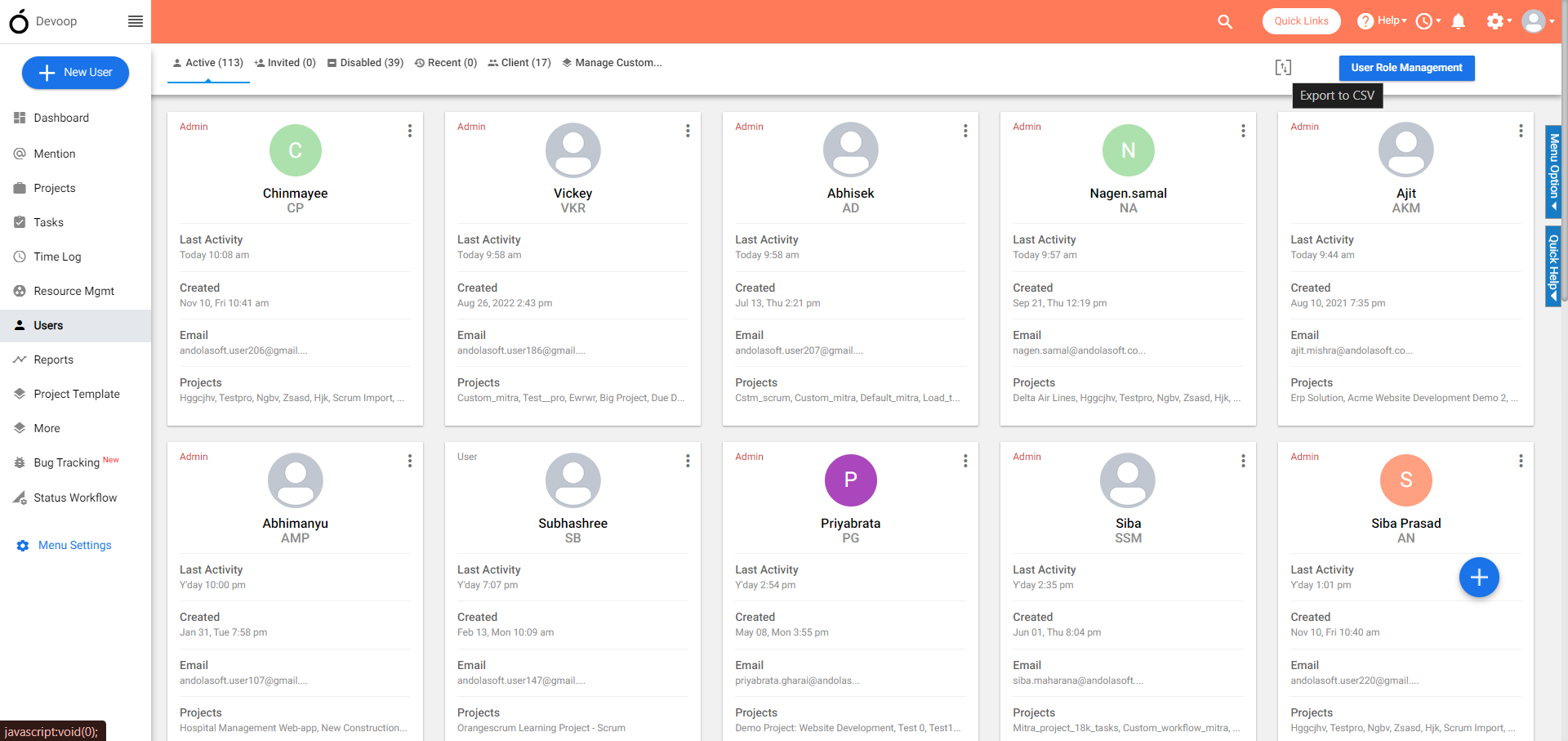Screen dimensions: 1568x741
Task: Toggle the sidebar with the hamburger menu
Action: pyautogui.click(x=135, y=21)
